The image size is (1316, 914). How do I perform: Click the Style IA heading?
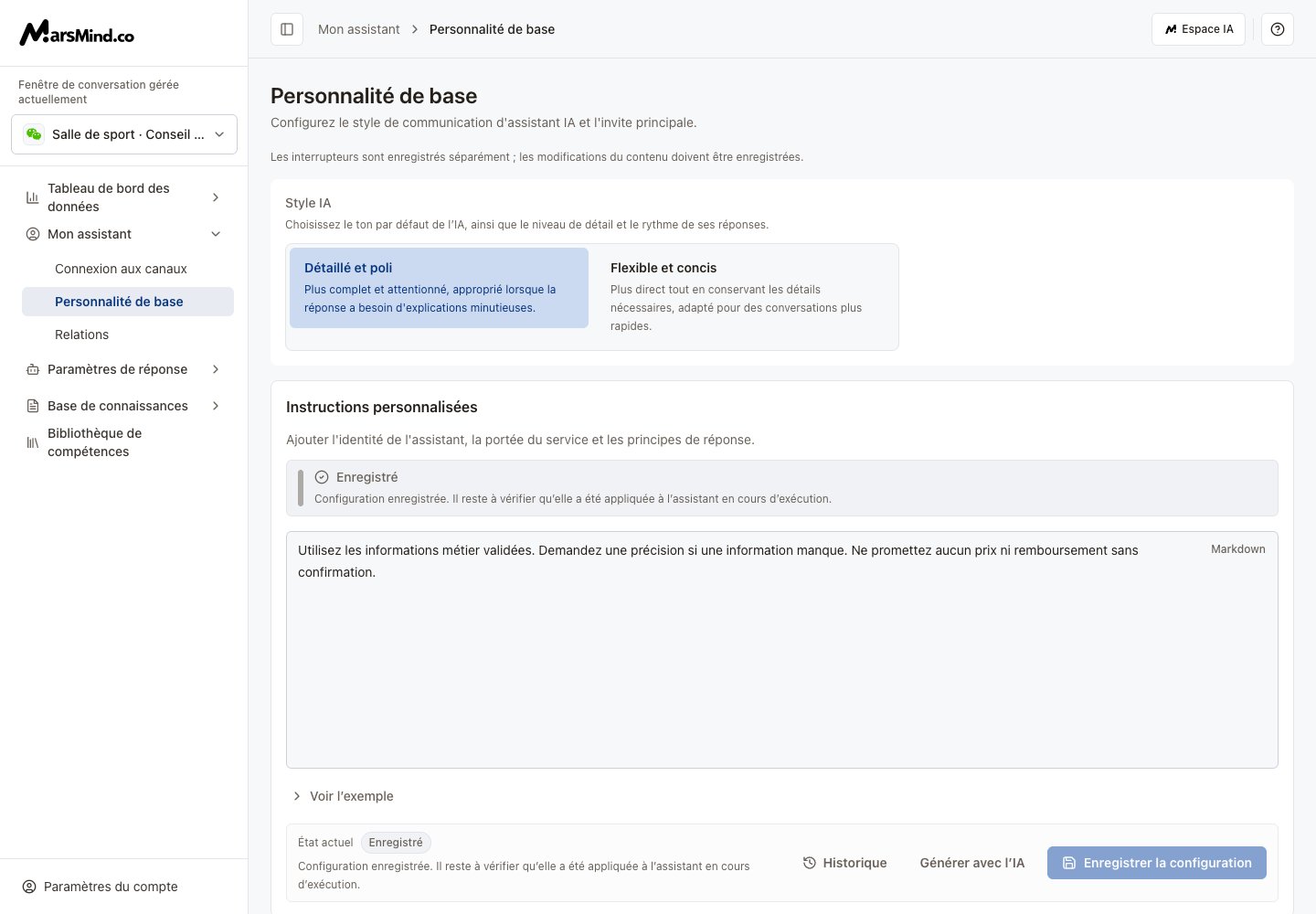click(x=308, y=203)
